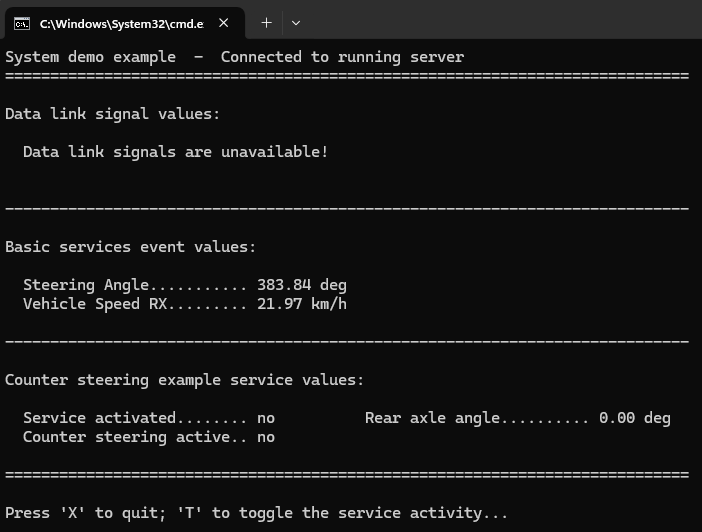Expand the new tab profile dropdown
The height and width of the screenshot is (532, 702).
point(296,23)
